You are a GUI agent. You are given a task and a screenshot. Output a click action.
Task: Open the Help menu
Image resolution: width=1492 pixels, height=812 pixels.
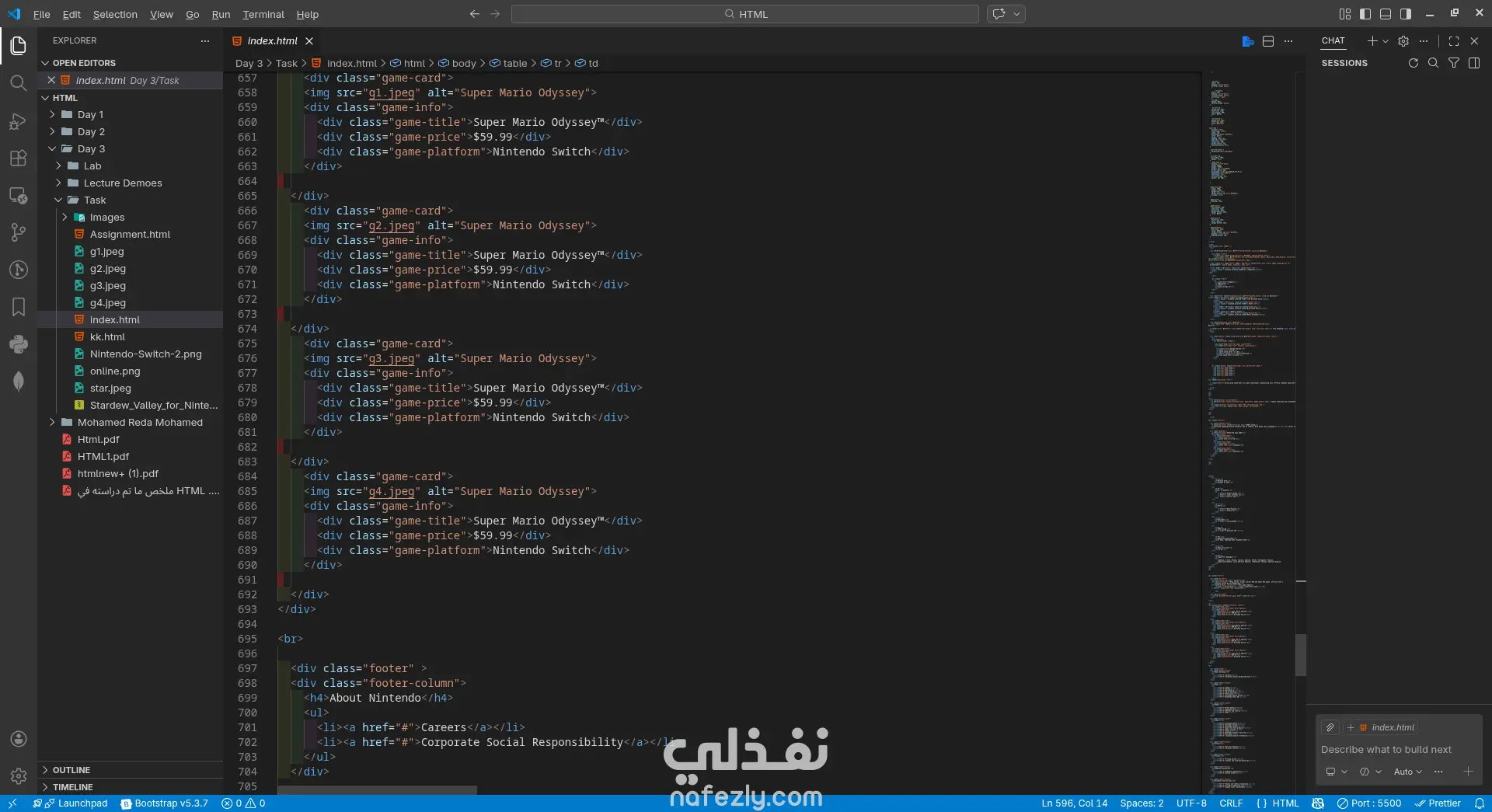point(308,14)
